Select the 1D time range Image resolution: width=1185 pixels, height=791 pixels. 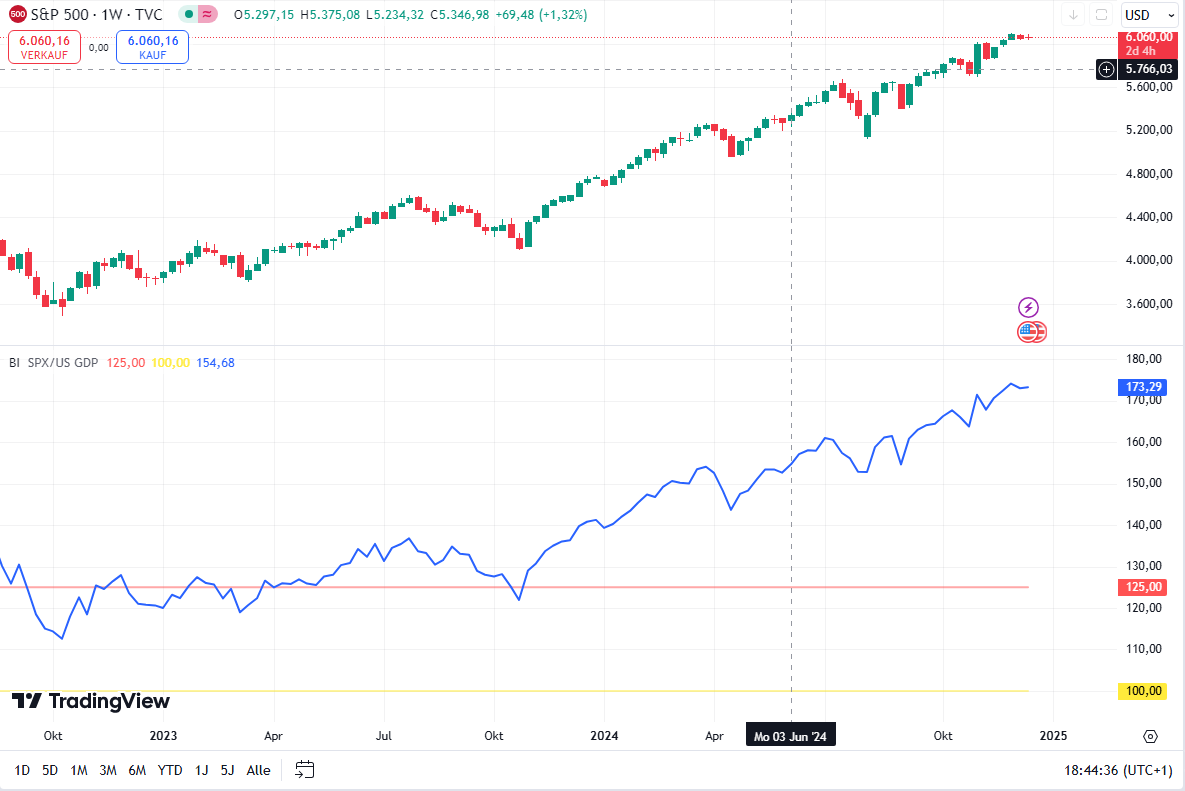[22, 770]
